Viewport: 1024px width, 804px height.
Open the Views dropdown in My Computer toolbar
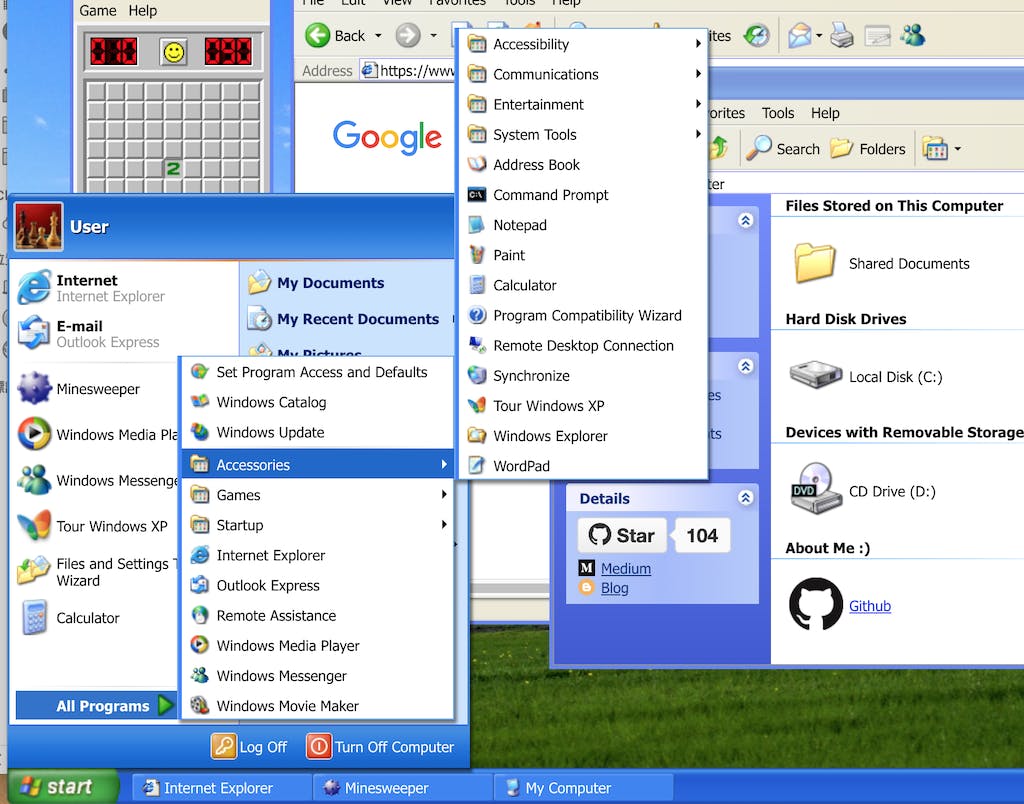[x=940, y=149]
